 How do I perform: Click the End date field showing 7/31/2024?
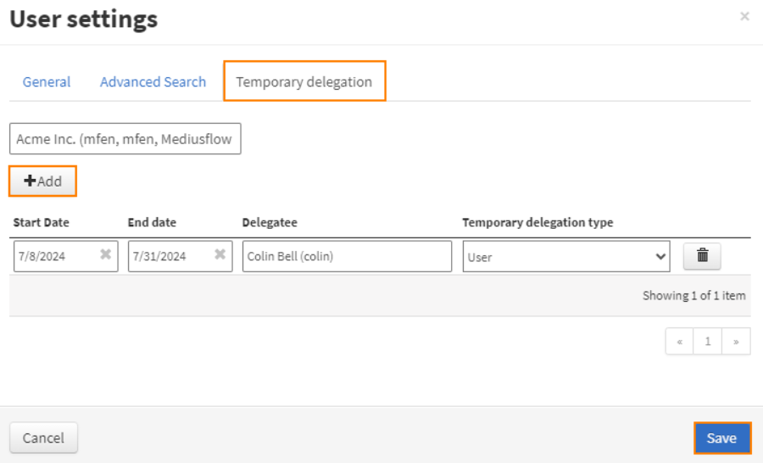click(169, 257)
